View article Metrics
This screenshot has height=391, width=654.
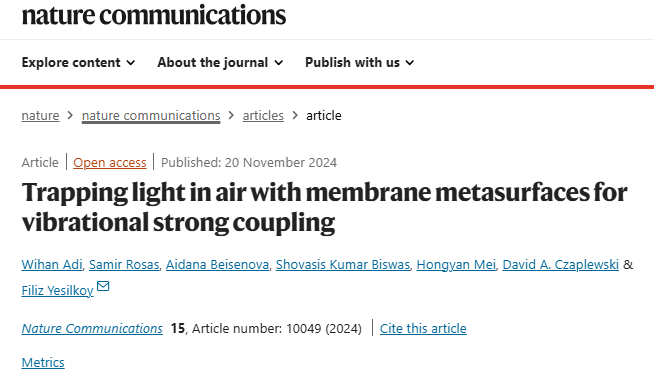click(x=43, y=362)
